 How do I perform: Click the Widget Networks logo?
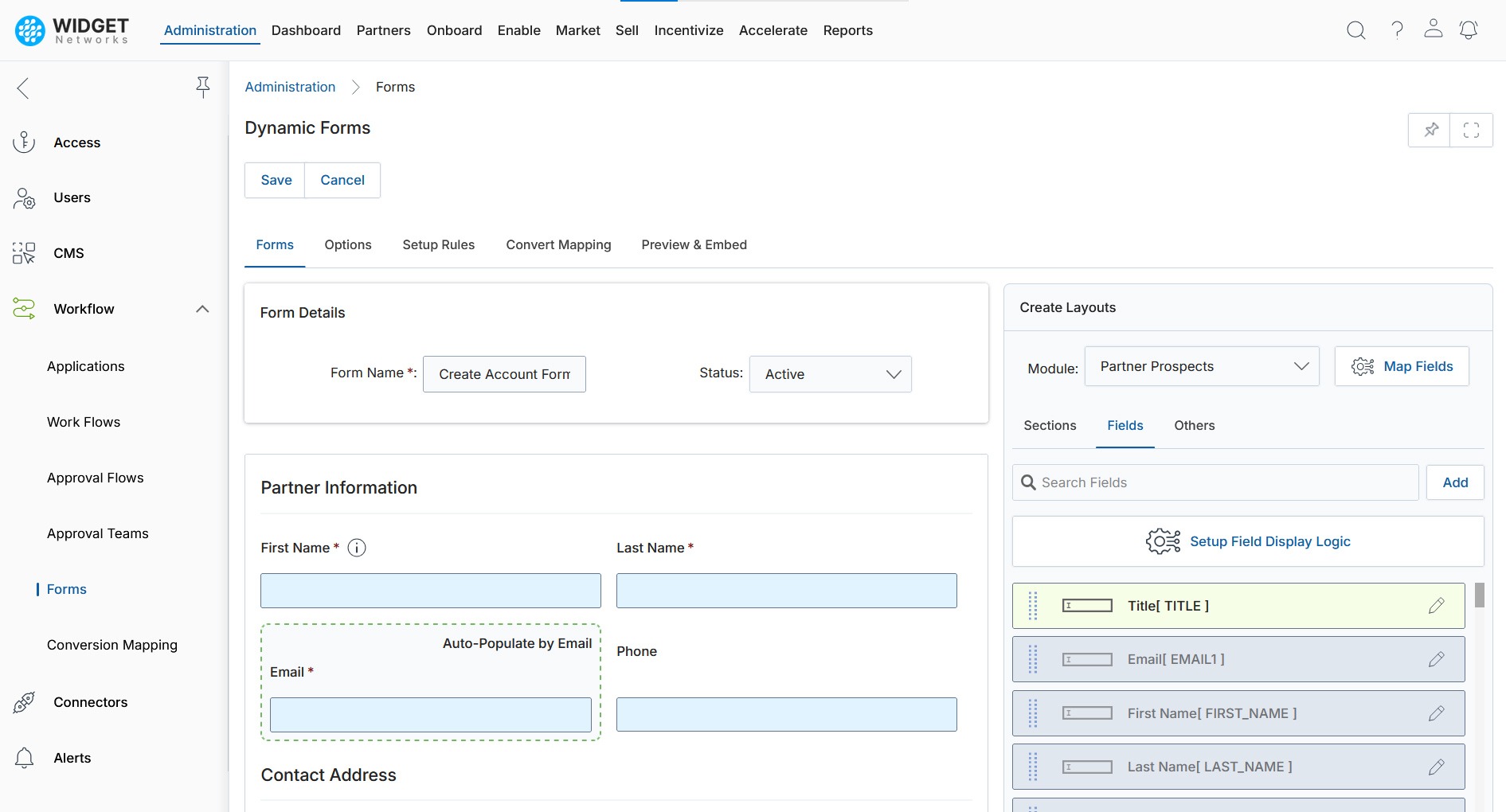point(72,30)
